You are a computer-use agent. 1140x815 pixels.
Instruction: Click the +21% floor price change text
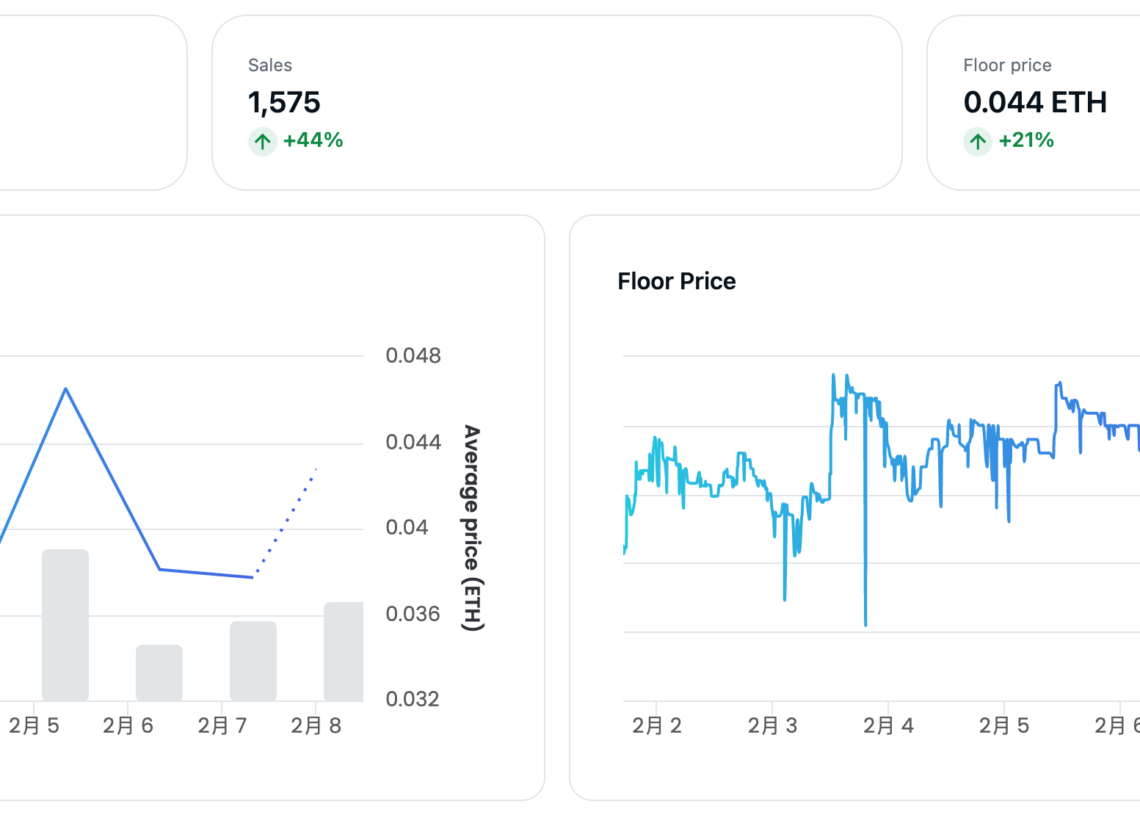click(1026, 140)
